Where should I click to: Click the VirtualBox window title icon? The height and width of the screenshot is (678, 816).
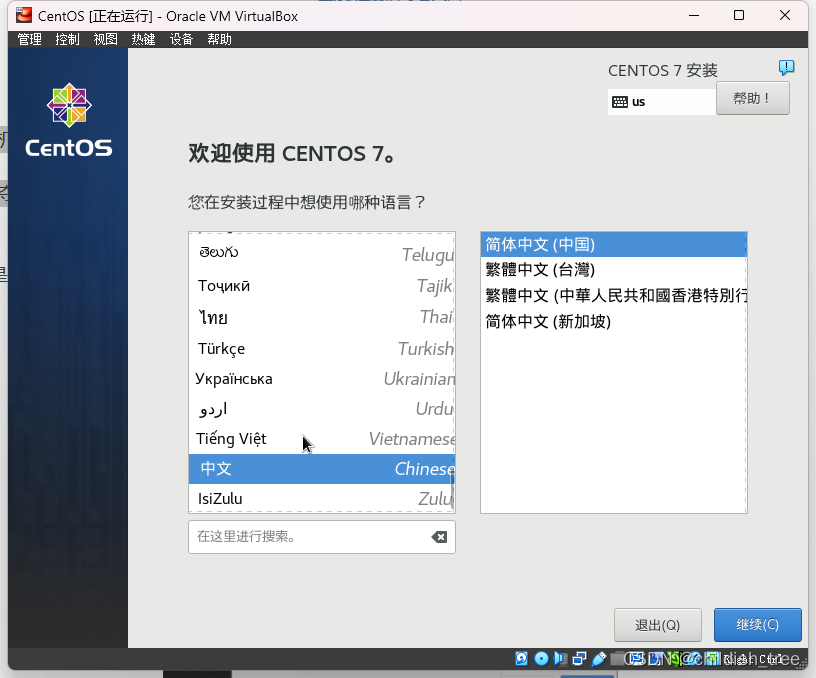23,16
